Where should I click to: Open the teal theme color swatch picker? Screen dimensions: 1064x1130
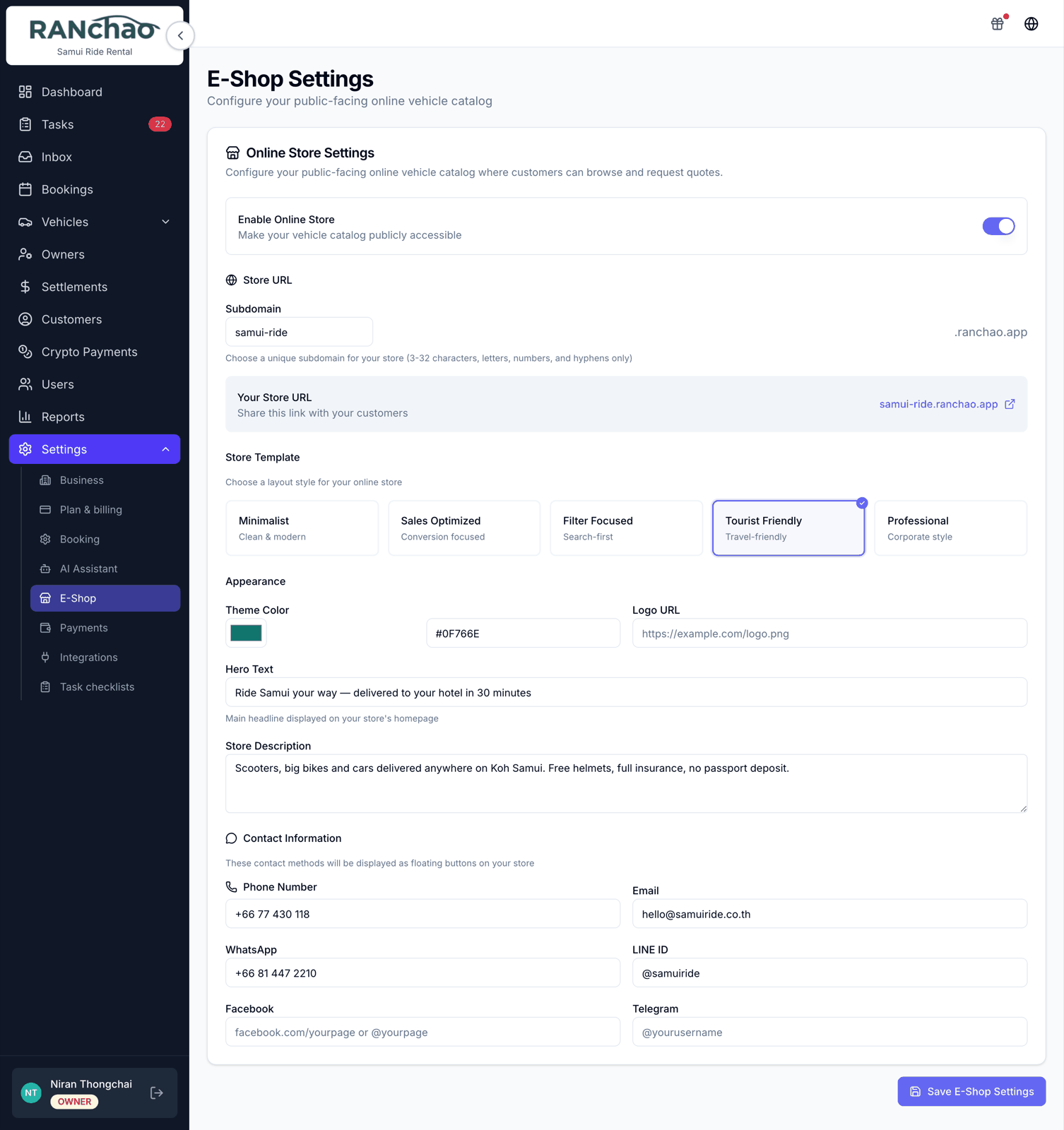coord(246,633)
